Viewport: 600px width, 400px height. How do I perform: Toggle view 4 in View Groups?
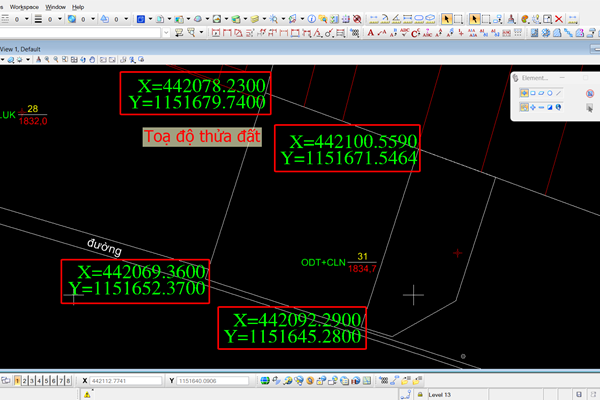pos(39,381)
